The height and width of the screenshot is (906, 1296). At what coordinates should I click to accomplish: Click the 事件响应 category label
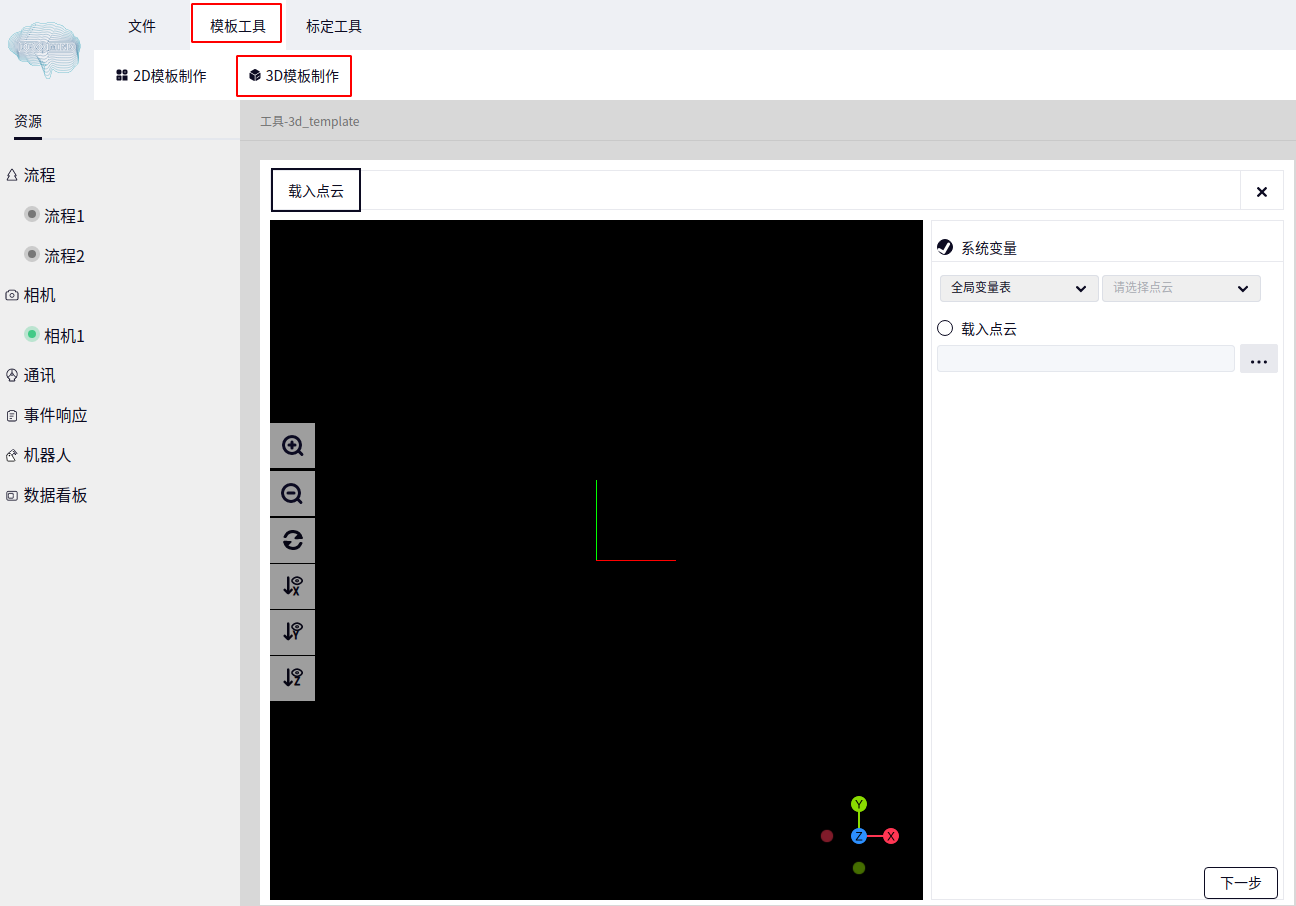tap(56, 415)
